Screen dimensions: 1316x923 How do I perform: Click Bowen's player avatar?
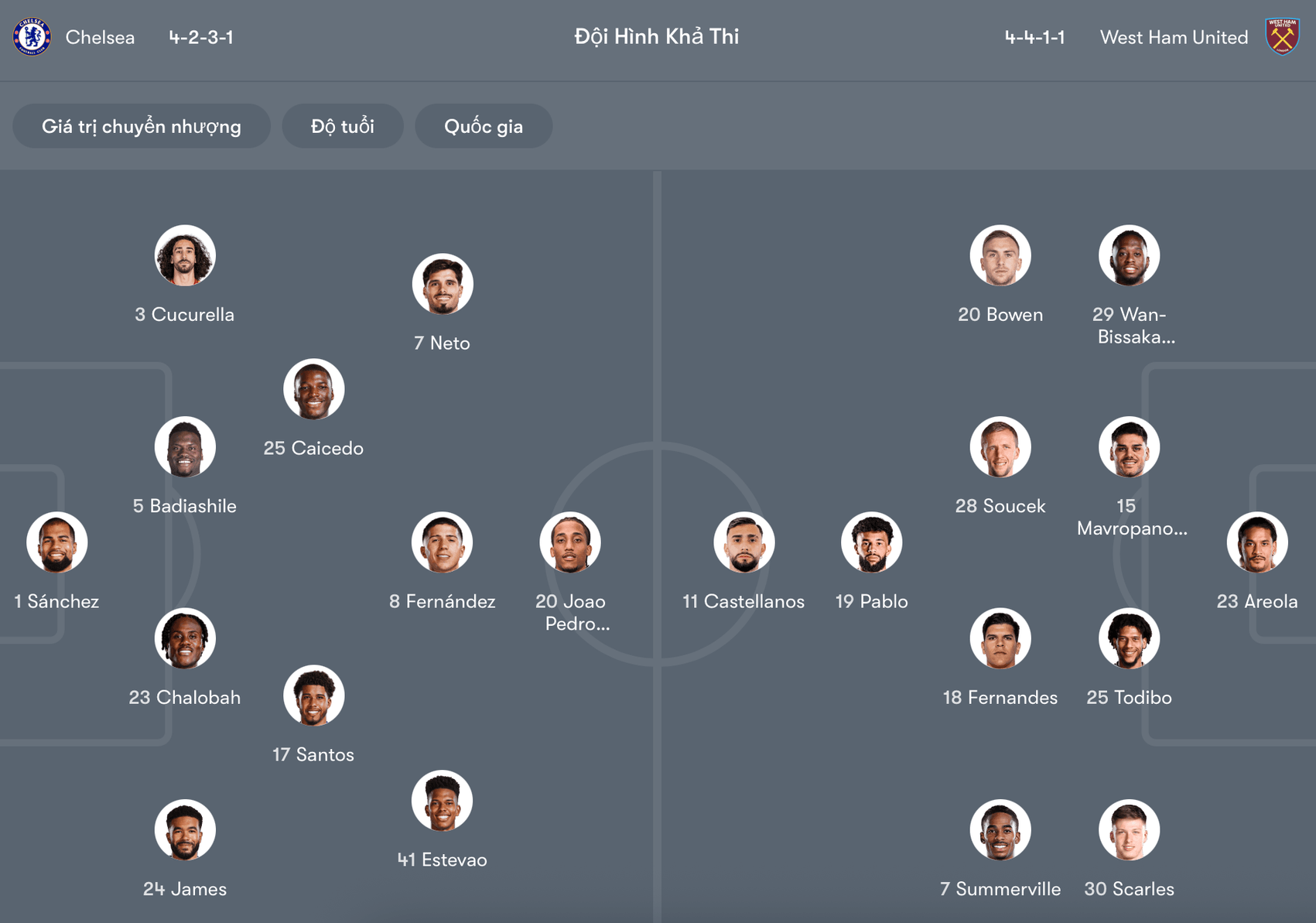(1000, 255)
